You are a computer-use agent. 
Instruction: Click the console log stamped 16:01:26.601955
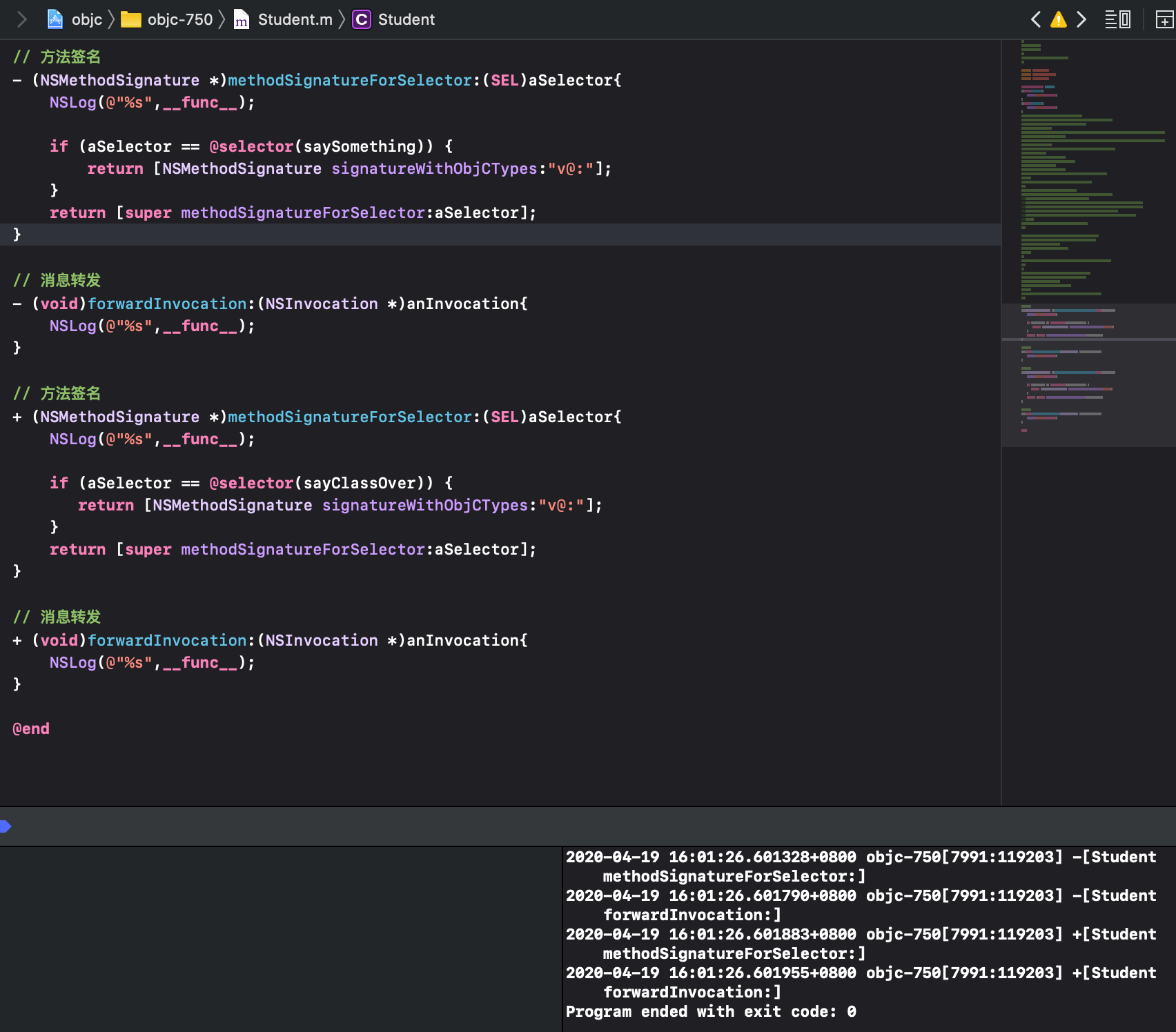click(861, 982)
